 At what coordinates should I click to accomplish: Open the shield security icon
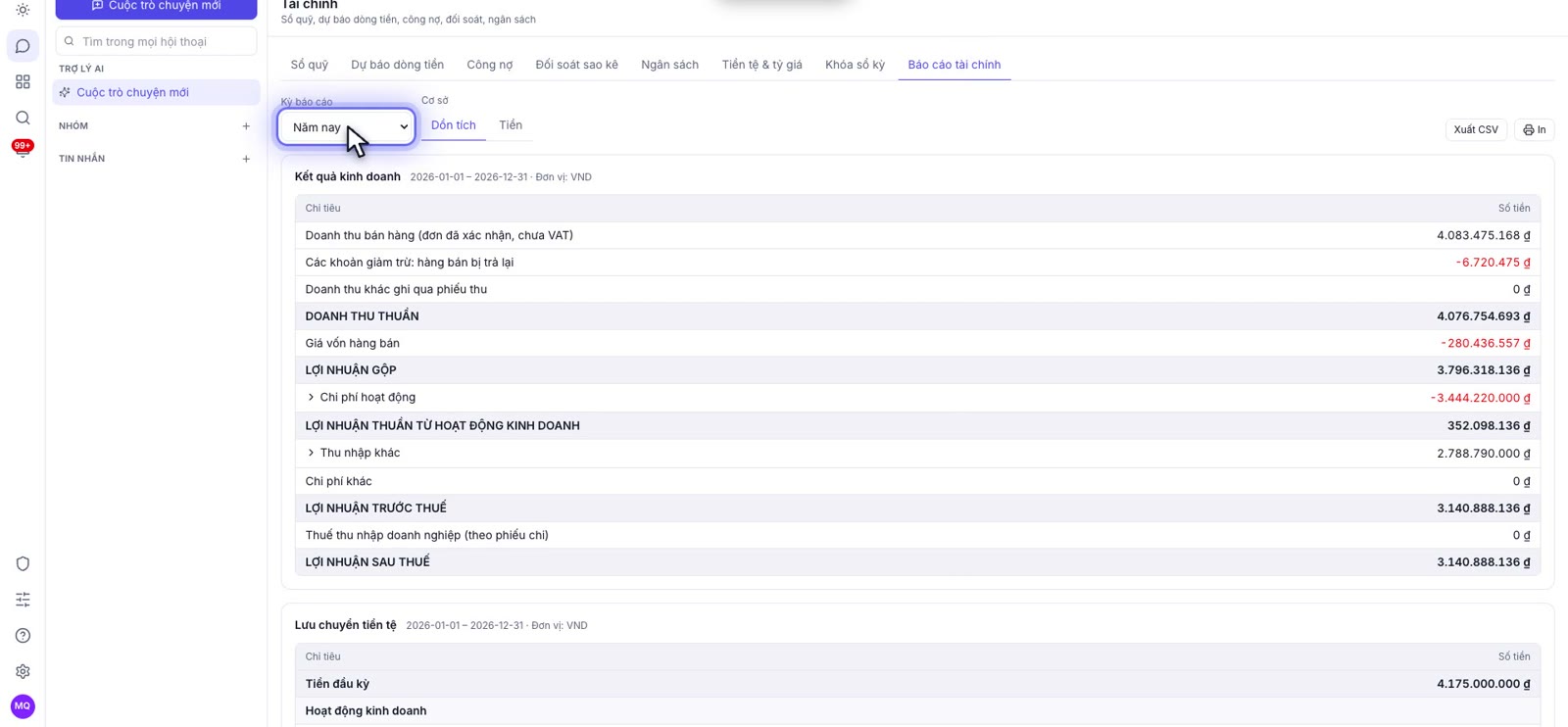tap(23, 563)
